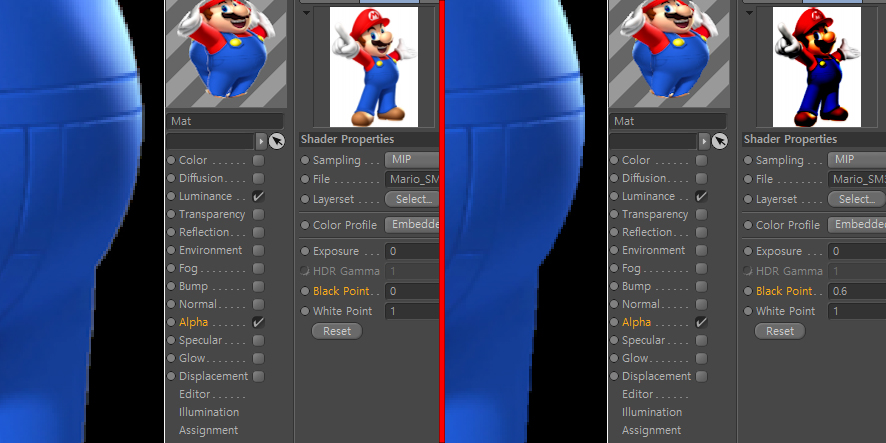Click the Mario texture preview in the Black Point 0 panel
This screenshot has height=443, width=886.
point(373,67)
